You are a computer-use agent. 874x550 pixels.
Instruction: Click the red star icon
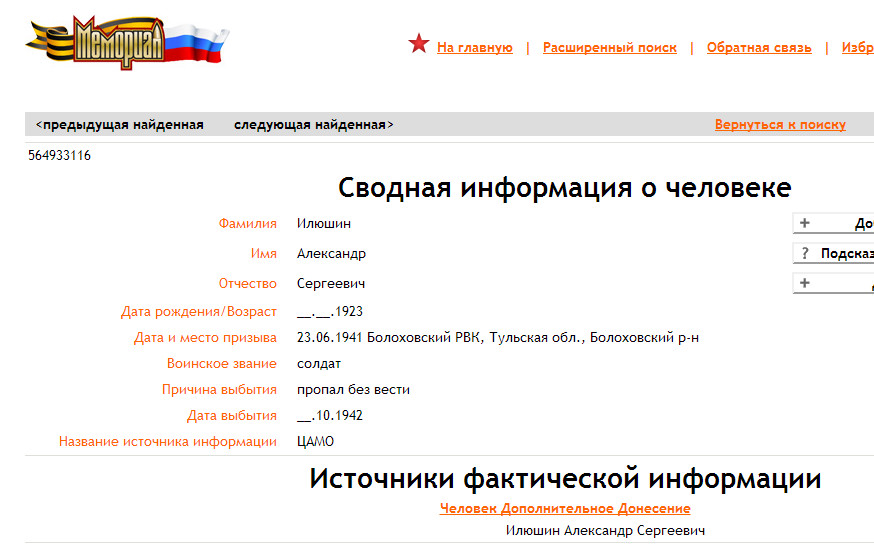(419, 45)
